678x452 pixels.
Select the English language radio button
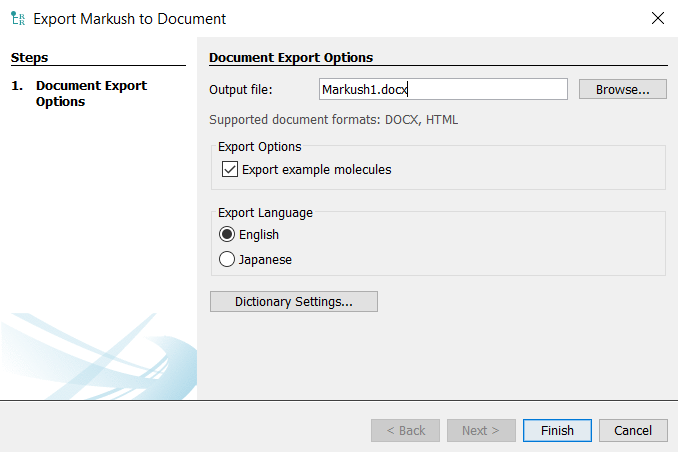[x=227, y=234]
